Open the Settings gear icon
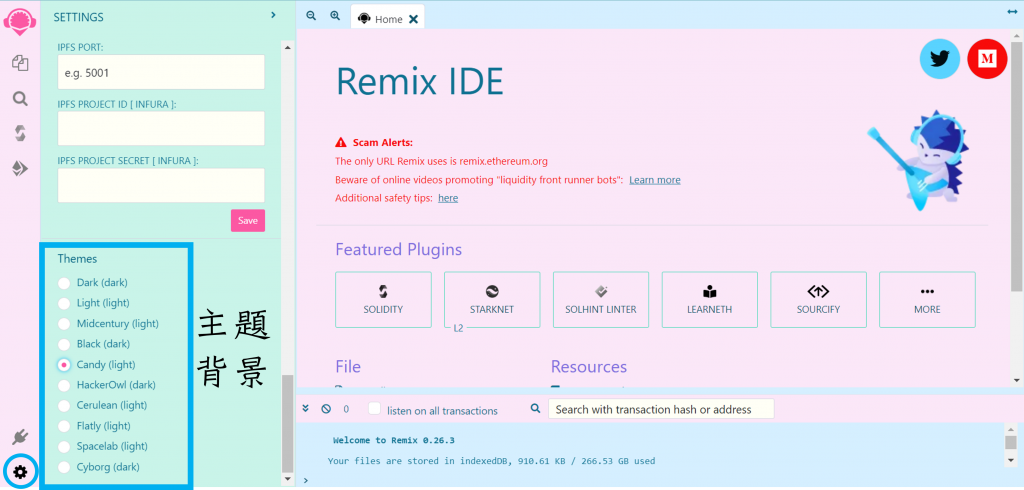 [20, 471]
